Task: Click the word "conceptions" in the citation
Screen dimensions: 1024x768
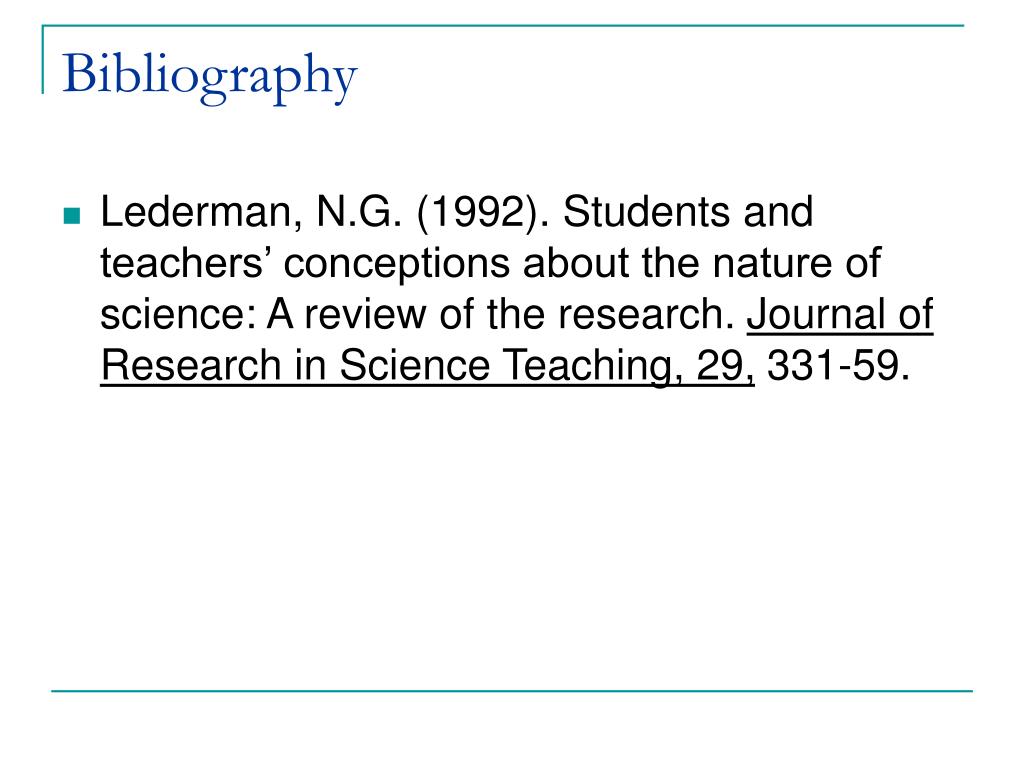Action: point(396,266)
